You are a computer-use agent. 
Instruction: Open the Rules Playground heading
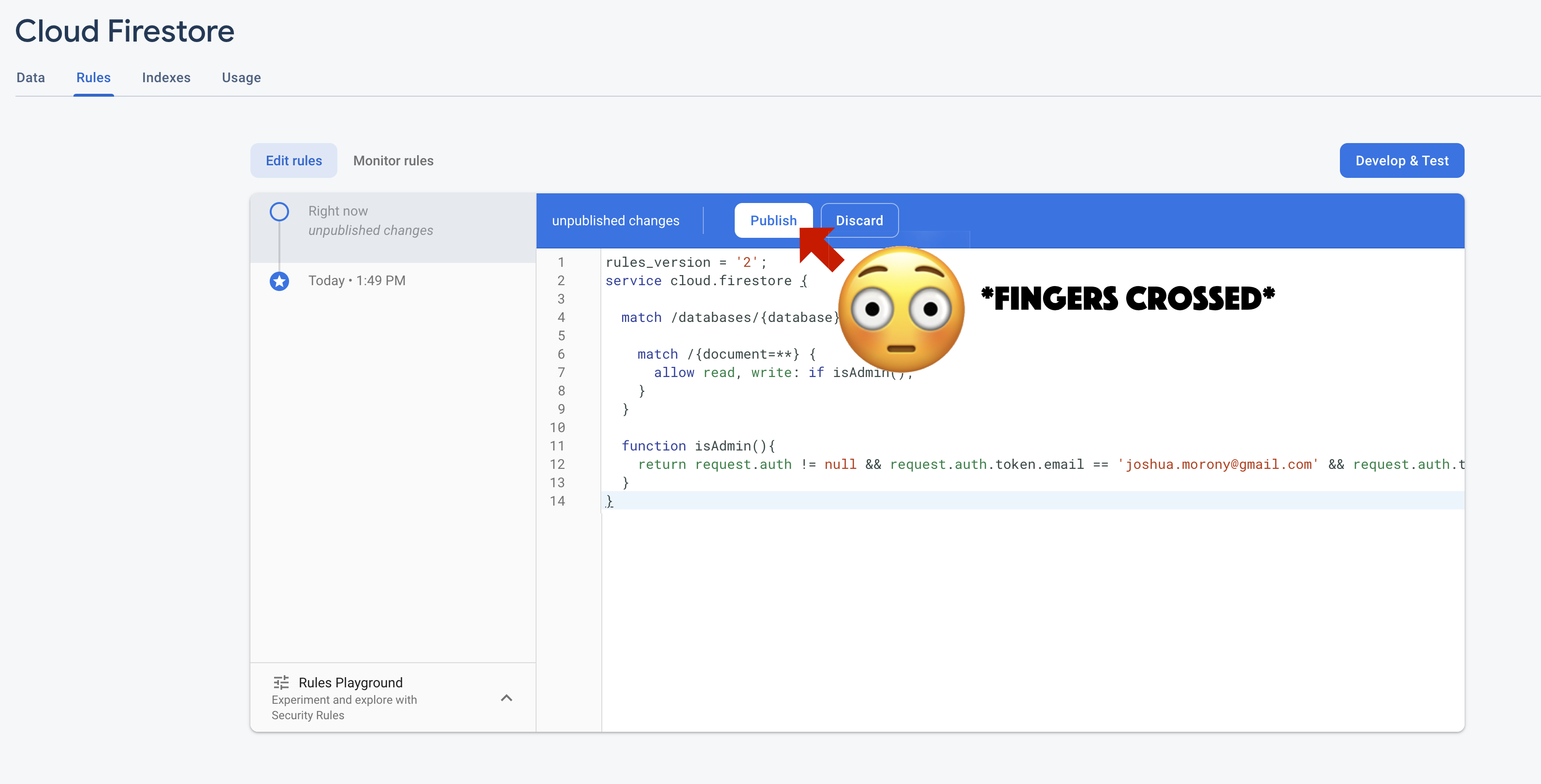(350, 682)
